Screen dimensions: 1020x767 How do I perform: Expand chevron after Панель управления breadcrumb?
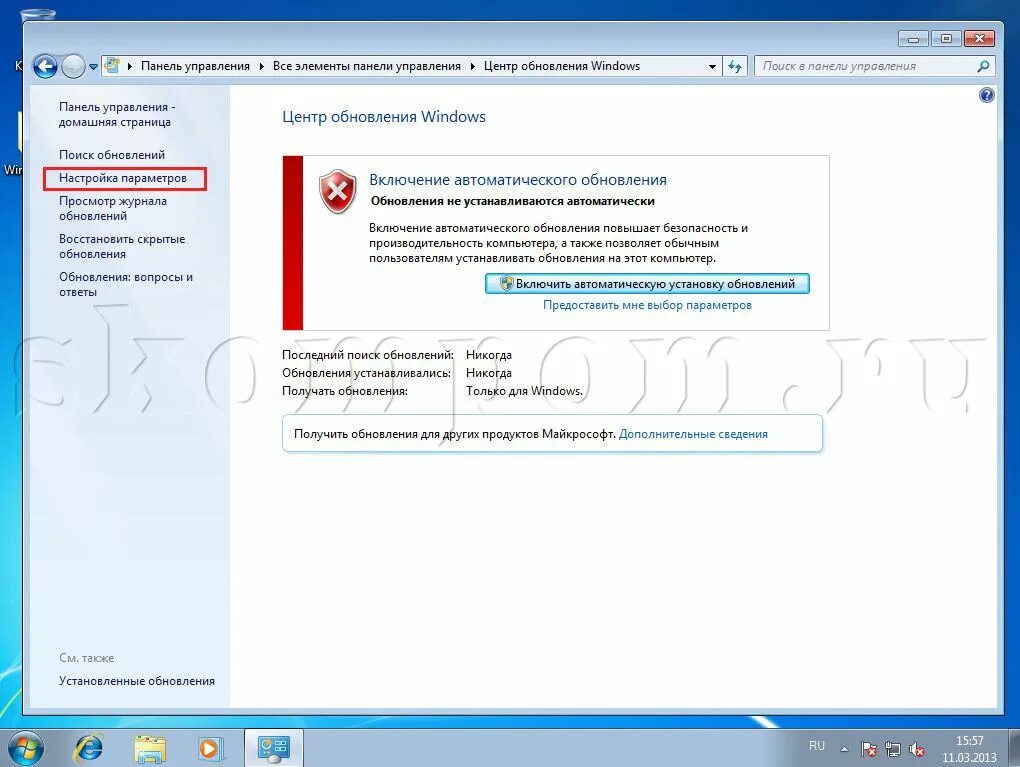262,66
